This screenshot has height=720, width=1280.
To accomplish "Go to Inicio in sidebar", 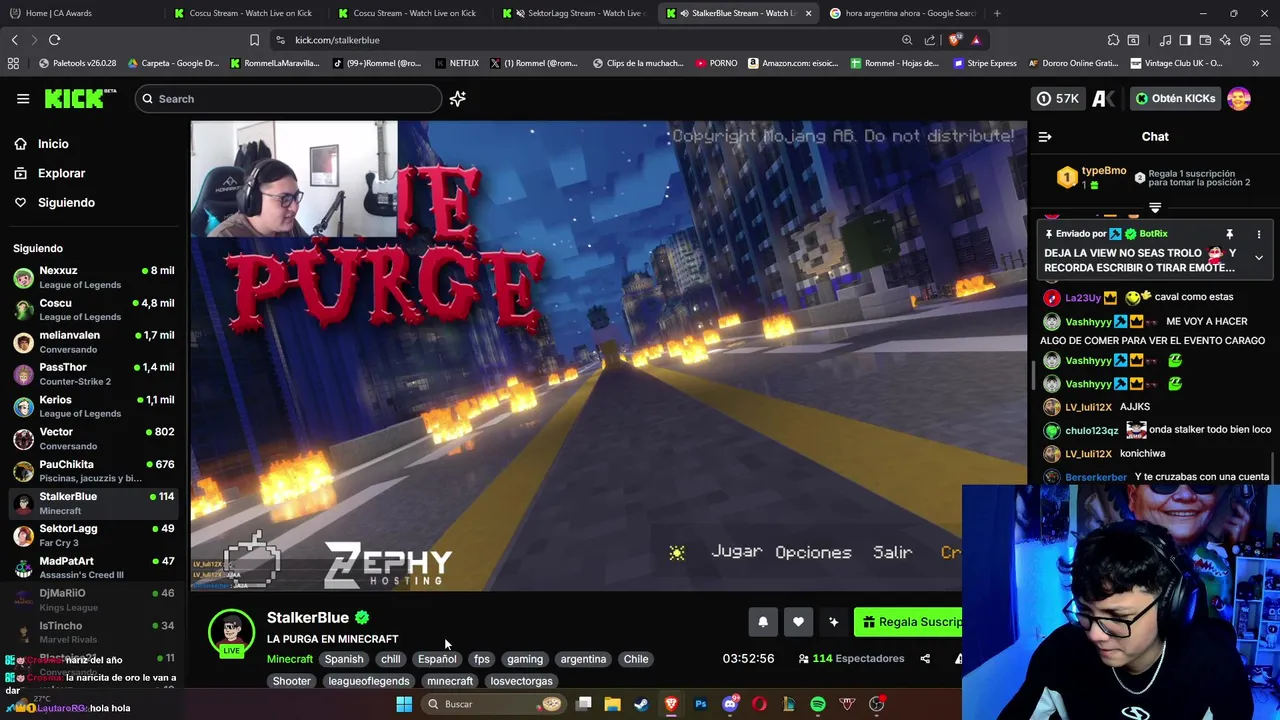I will click(53, 144).
